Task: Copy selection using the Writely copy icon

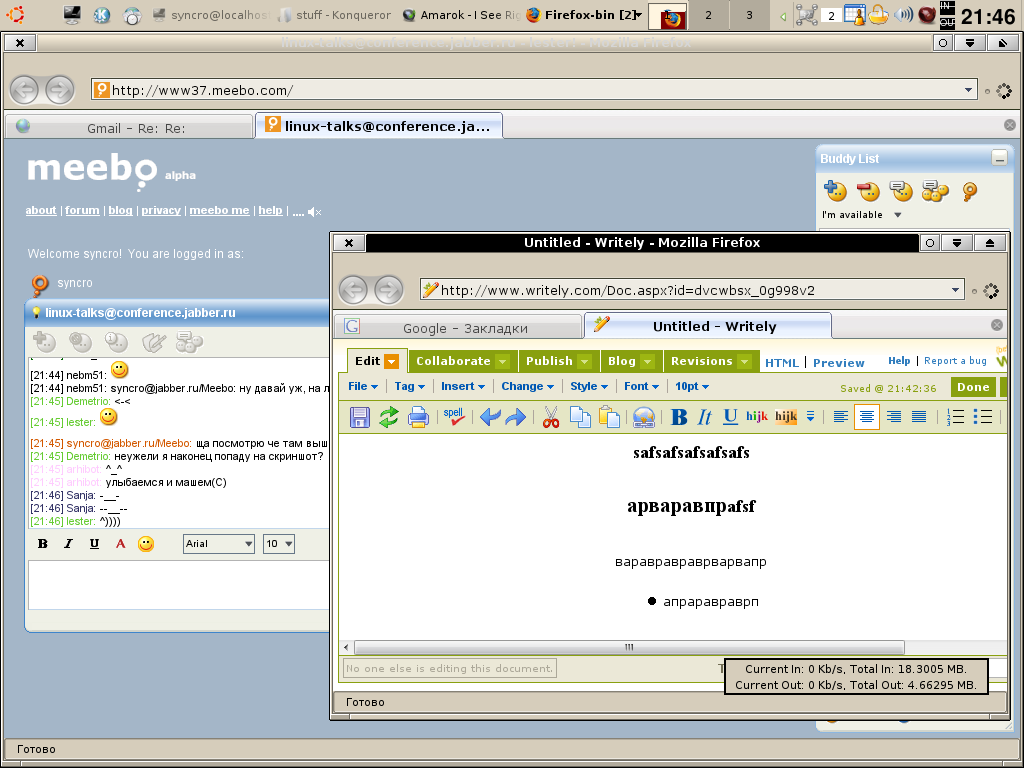Action: click(x=580, y=417)
